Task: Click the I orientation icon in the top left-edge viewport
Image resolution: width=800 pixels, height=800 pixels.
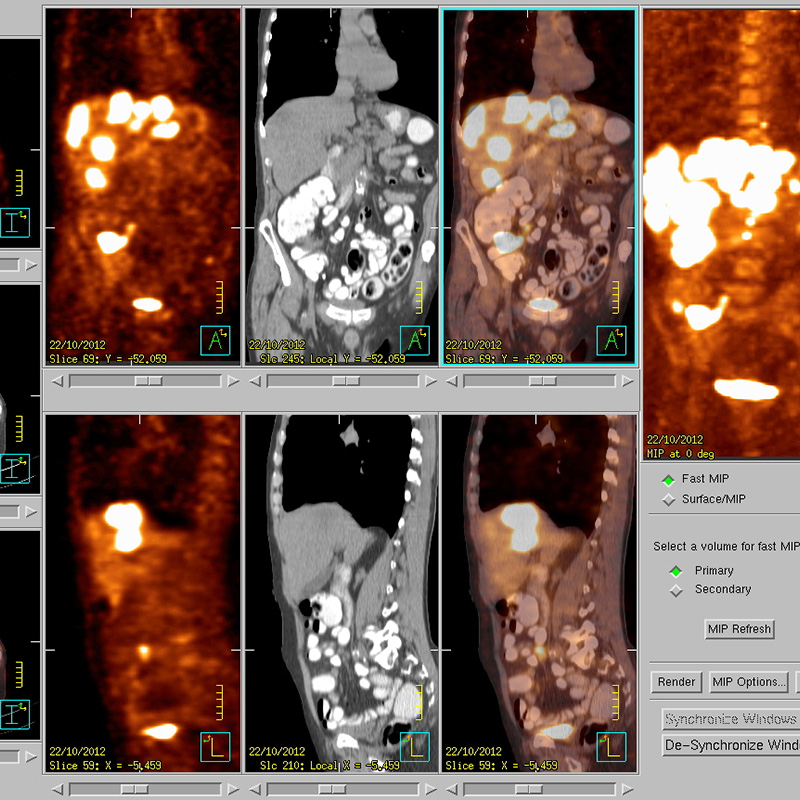Action: click(x=14, y=222)
